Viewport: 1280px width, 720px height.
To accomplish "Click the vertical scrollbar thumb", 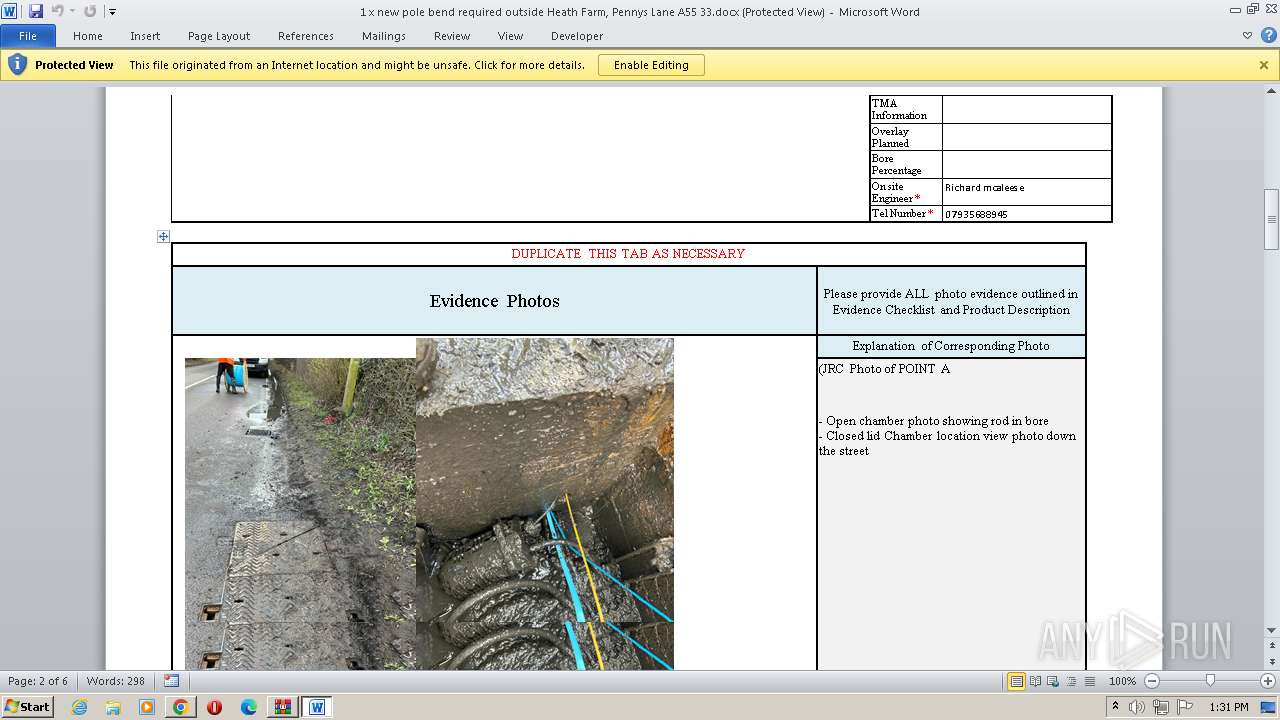I will pos(1271,219).
